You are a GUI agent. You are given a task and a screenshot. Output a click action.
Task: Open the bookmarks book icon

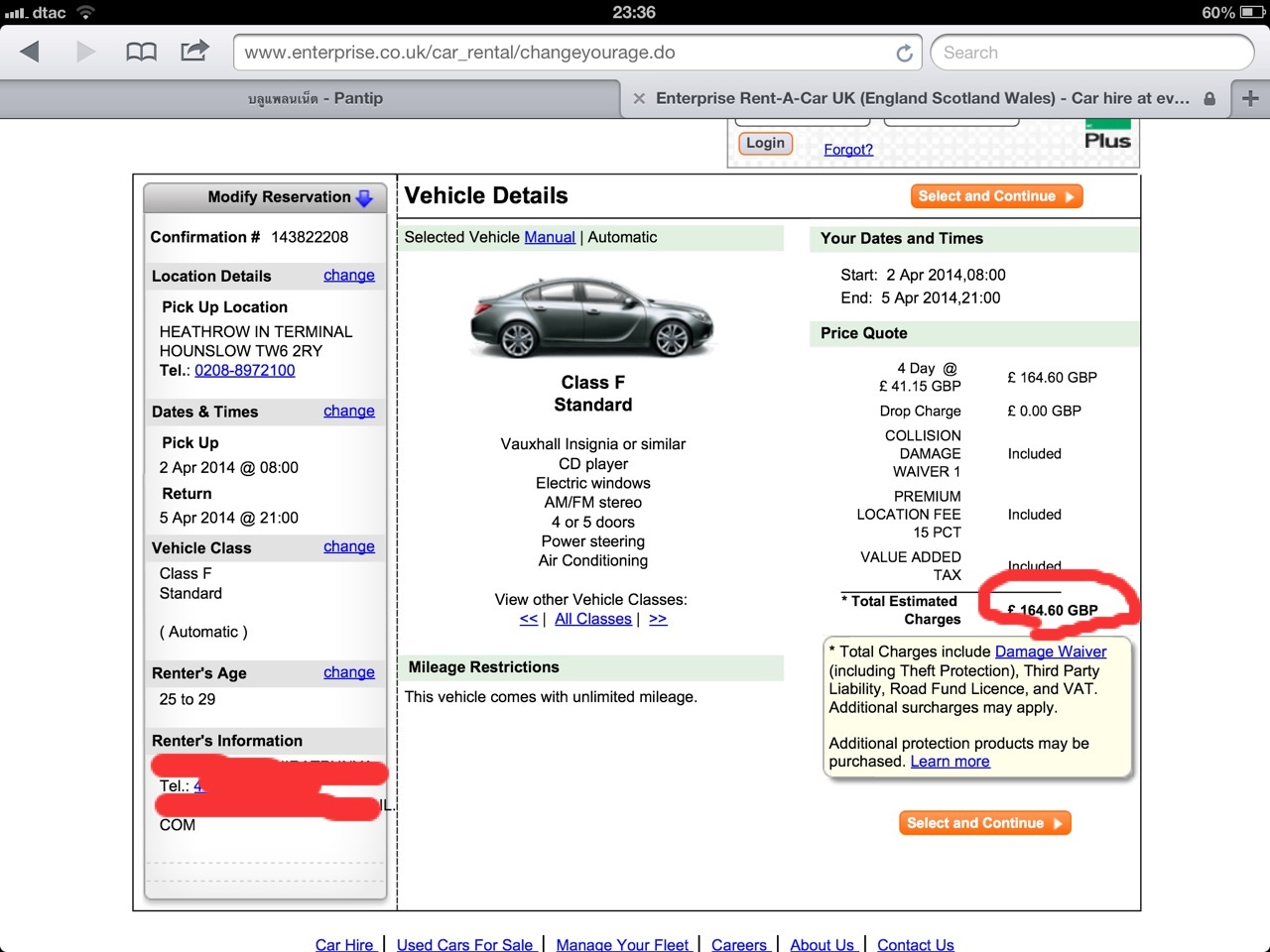[x=141, y=52]
